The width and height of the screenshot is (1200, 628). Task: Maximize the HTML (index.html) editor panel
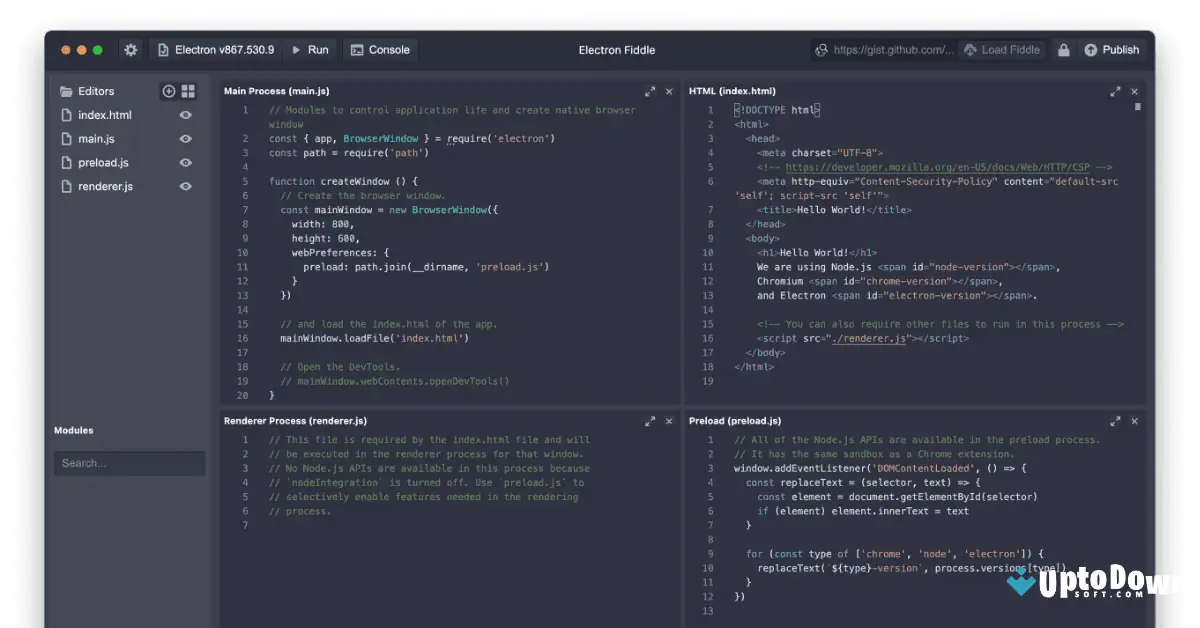(x=1115, y=91)
